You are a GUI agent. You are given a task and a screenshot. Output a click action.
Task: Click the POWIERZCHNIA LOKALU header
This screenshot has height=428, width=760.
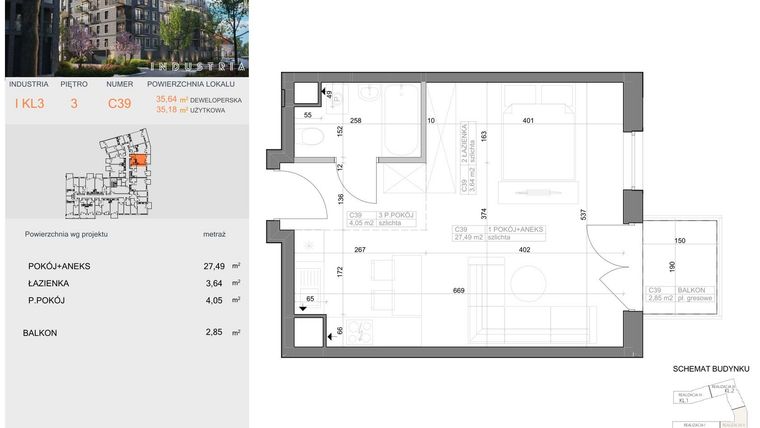191,84
